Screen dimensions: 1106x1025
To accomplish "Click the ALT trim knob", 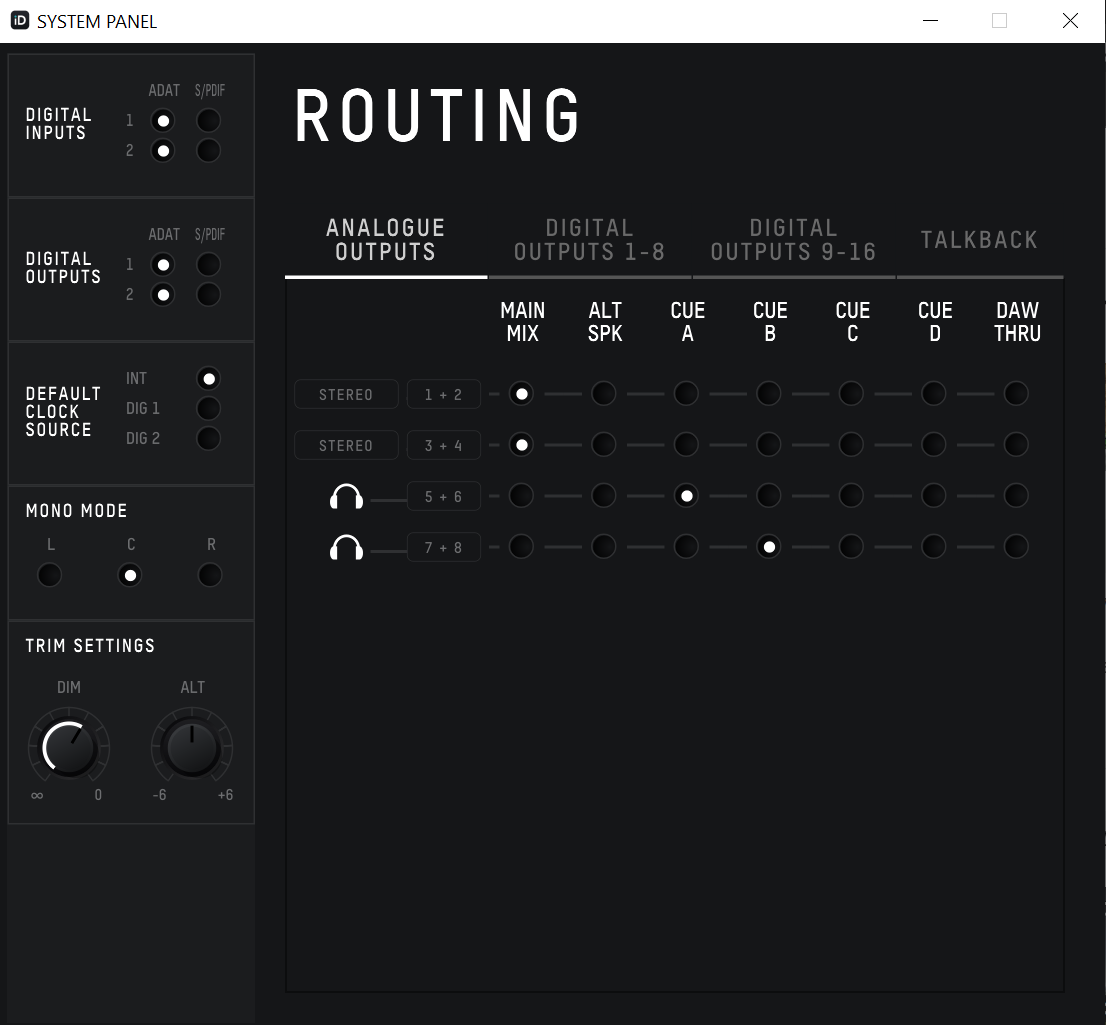I will click(x=192, y=747).
